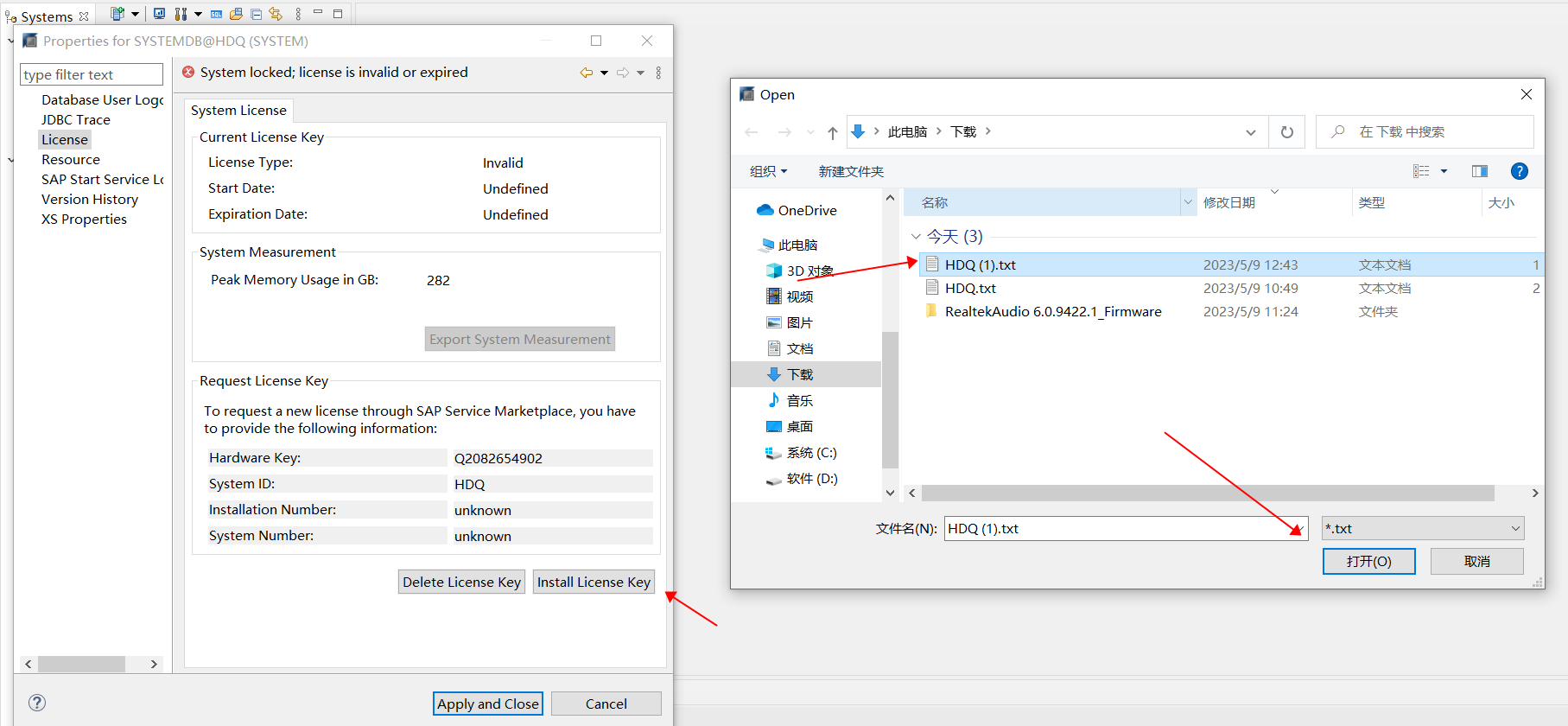
Task: Select Resource in properties tree
Action: click(x=71, y=159)
